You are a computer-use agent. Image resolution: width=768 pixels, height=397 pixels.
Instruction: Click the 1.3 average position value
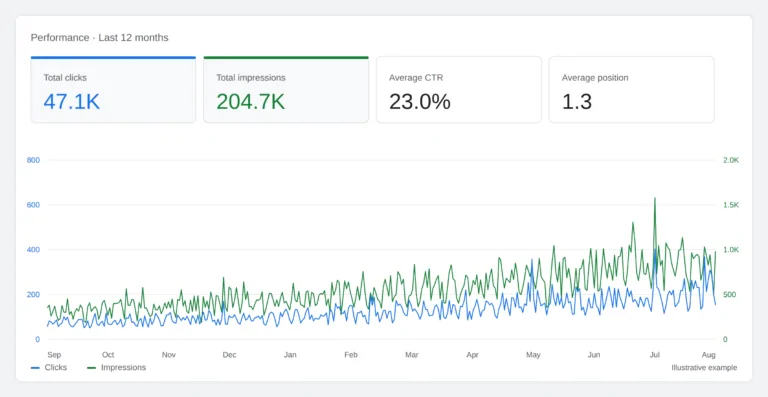click(577, 102)
